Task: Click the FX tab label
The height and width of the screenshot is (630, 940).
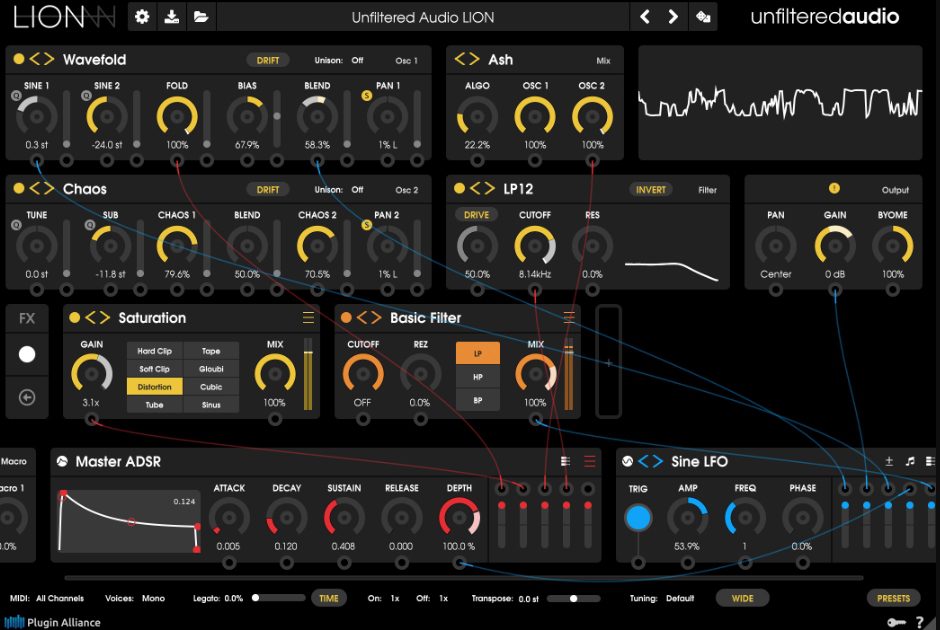Action: coord(27,318)
